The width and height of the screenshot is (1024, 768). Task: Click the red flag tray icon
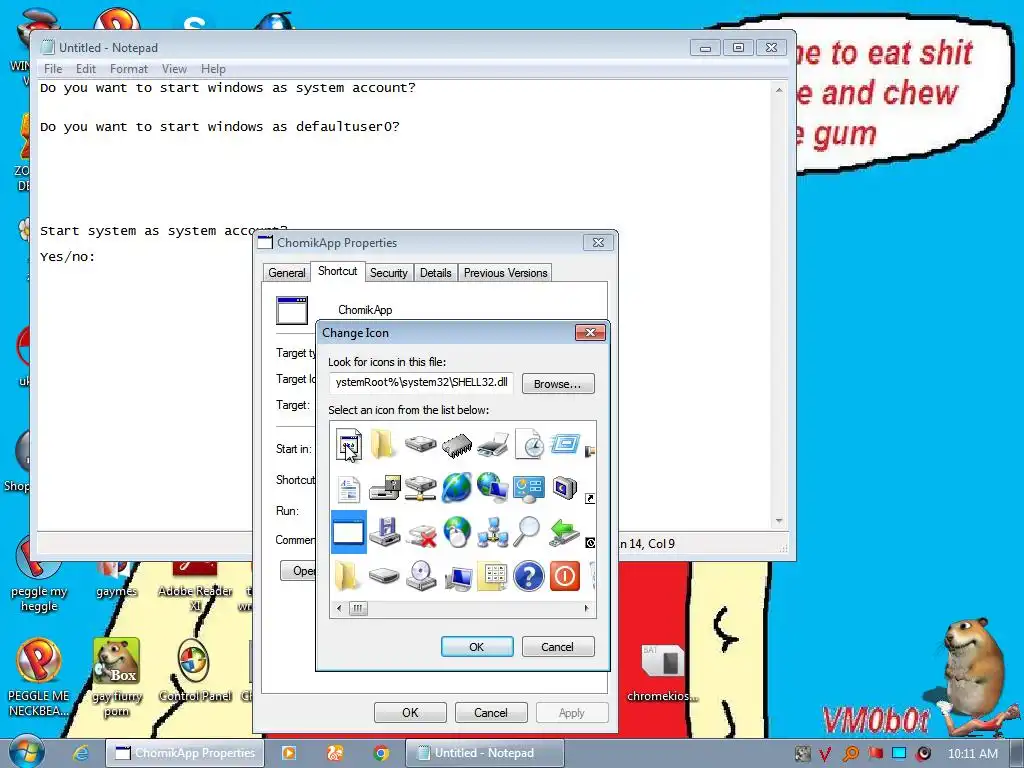point(875,753)
